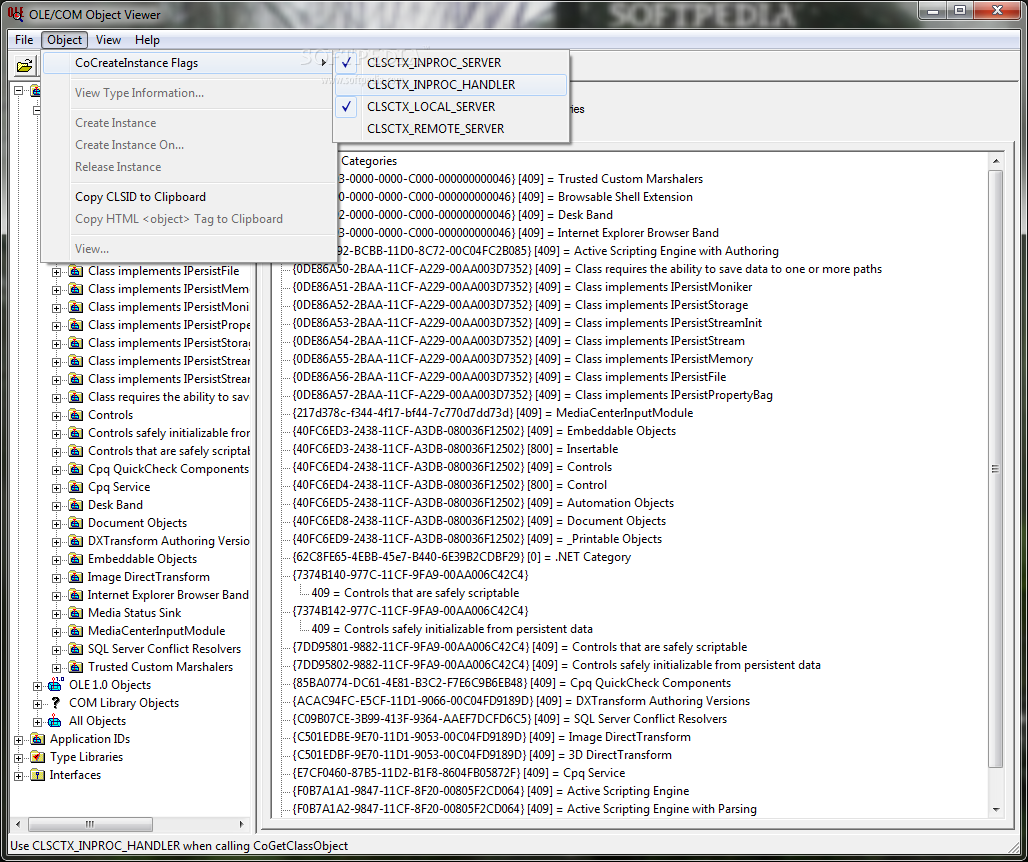Screen dimensions: 1028x862
Task: Click the folder icon beside MediaCenterInputModule
Action: 76,631
